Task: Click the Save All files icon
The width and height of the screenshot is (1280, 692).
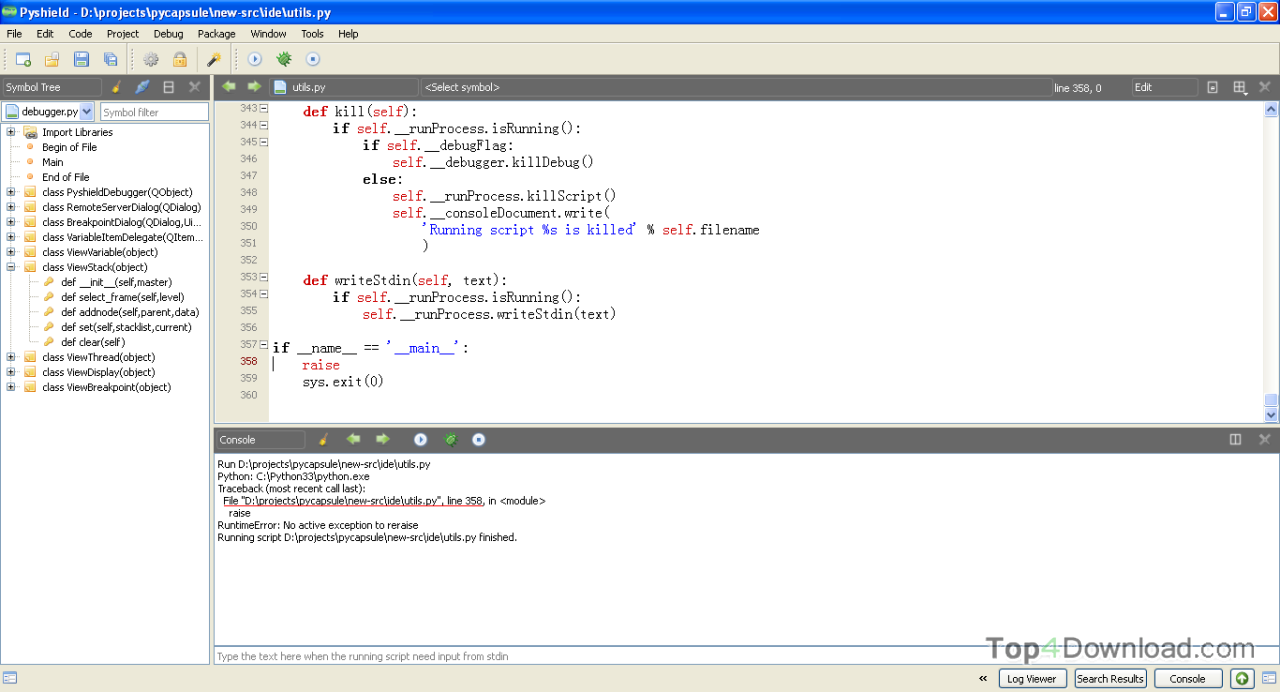Action: (x=110, y=59)
